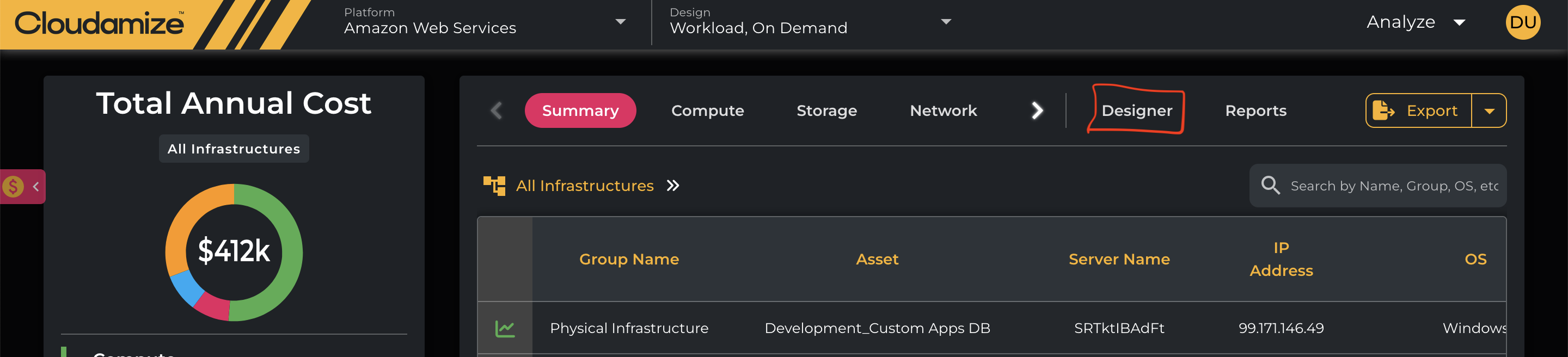Switch to the Storage tab
This screenshot has width=1568, height=357.
point(826,110)
